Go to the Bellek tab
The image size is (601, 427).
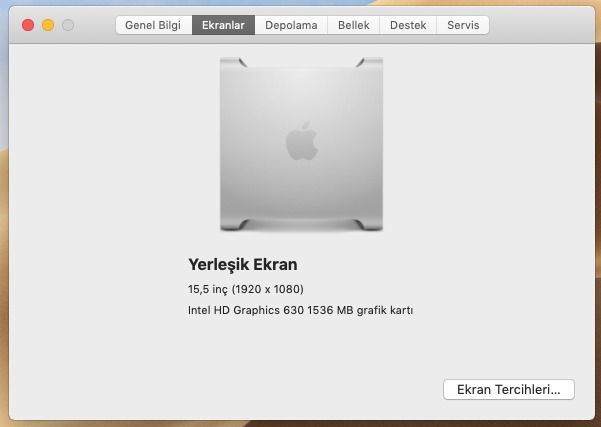tap(354, 25)
